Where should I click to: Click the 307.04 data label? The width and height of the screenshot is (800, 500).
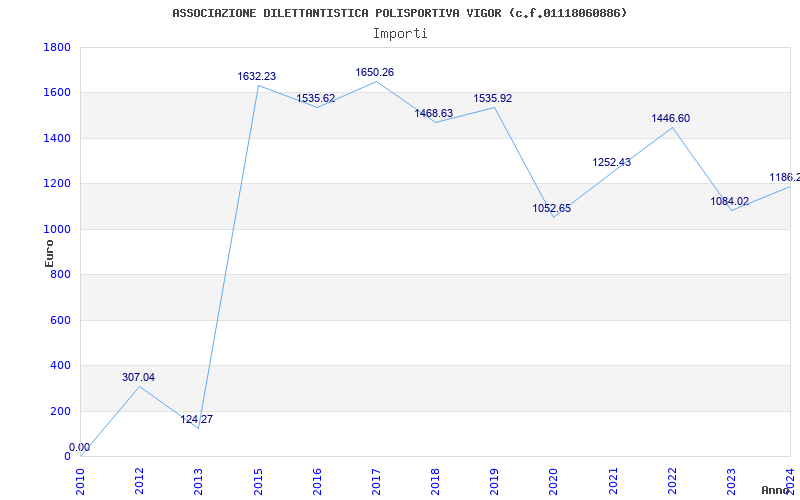pos(138,377)
